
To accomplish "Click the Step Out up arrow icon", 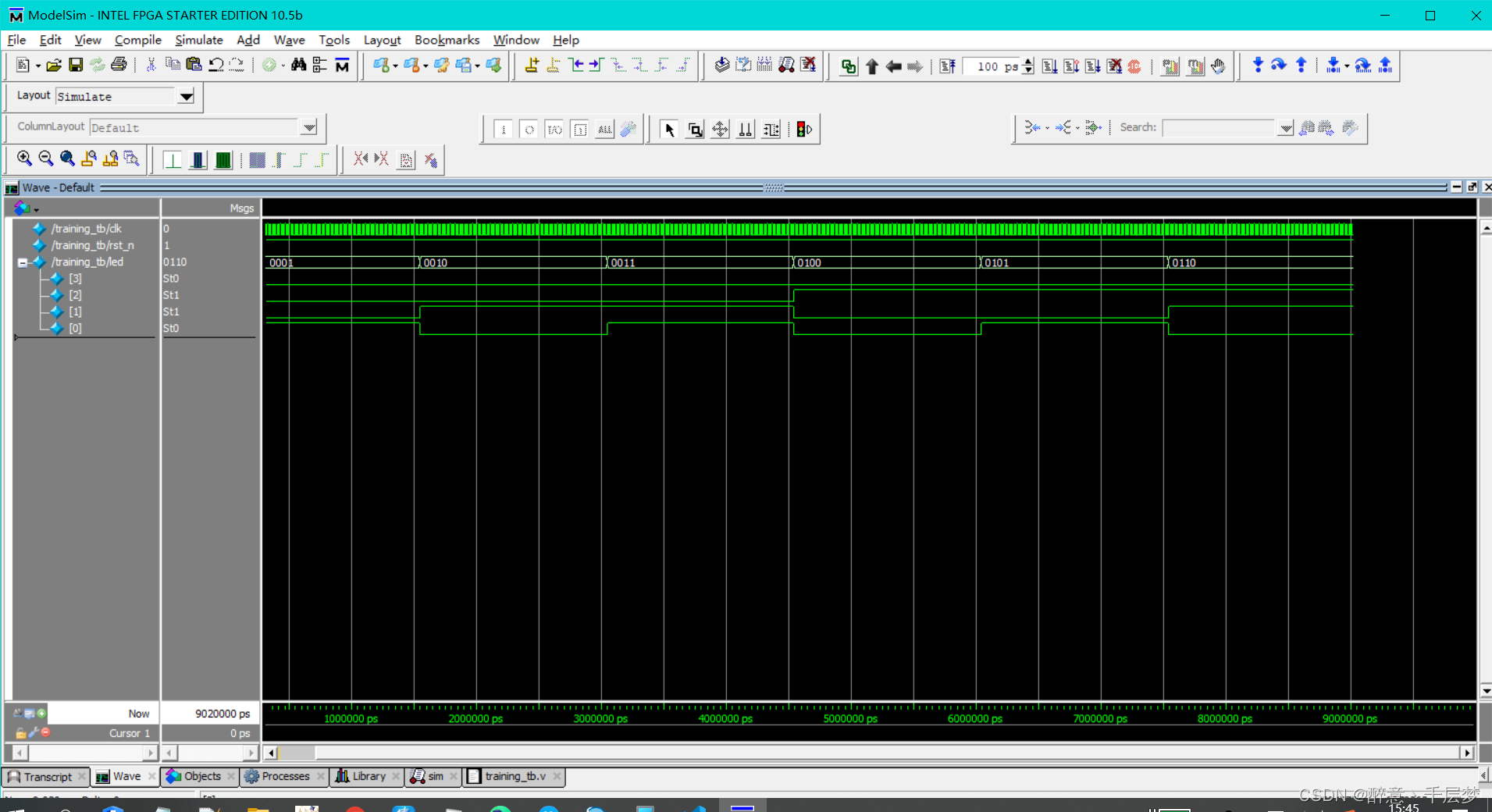I will coord(1301,66).
